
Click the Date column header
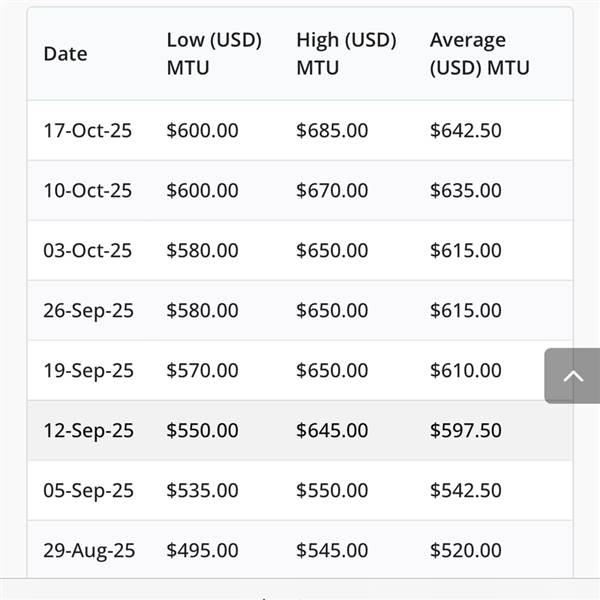click(x=65, y=54)
